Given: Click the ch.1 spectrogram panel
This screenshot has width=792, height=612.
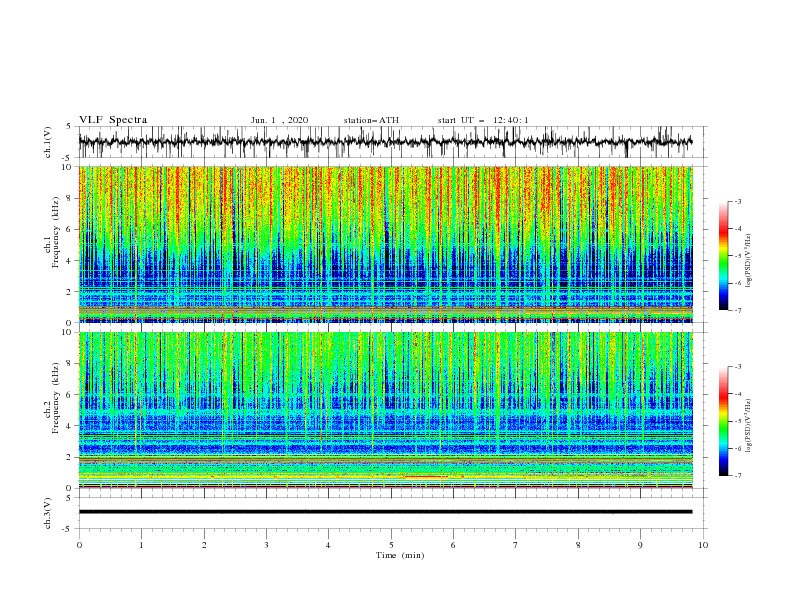Looking at the screenshot, I should [x=385, y=244].
